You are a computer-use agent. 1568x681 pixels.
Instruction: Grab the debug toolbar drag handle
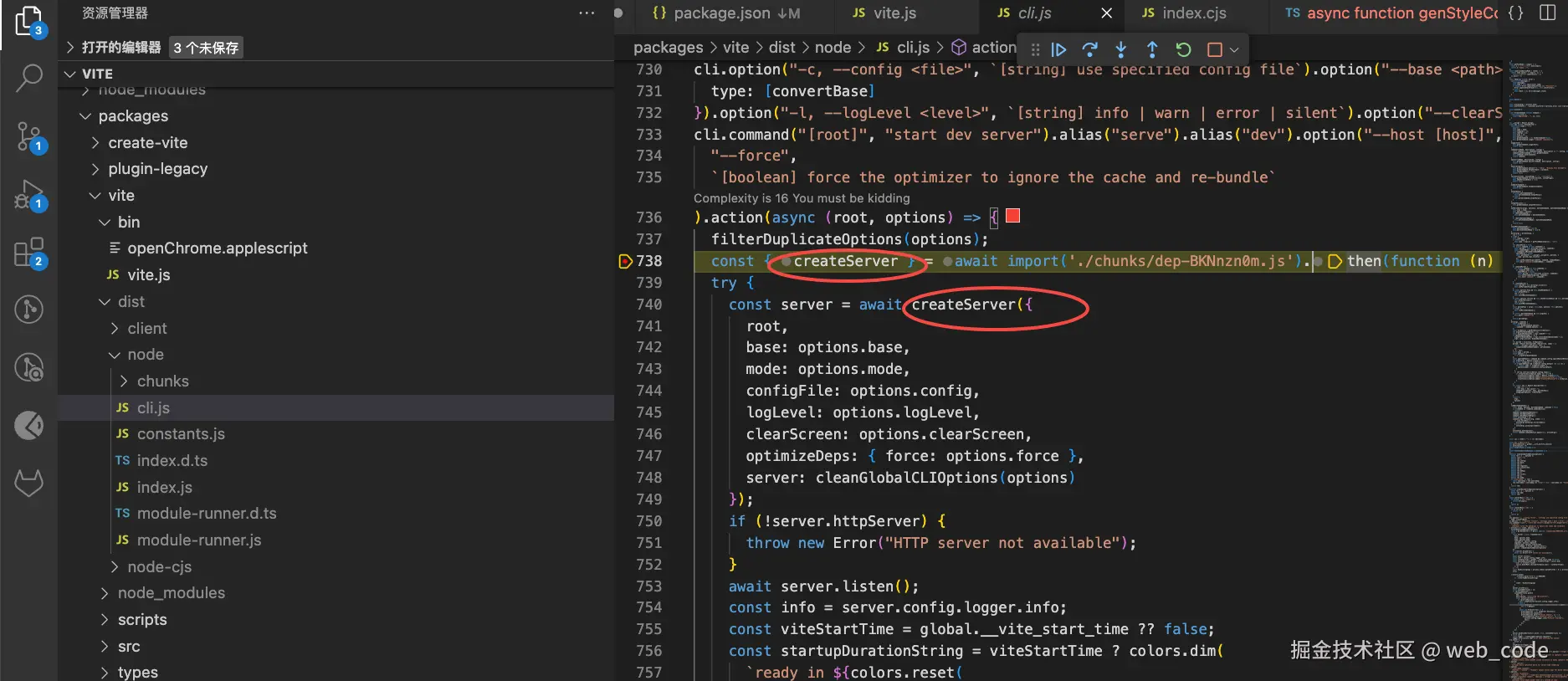pyautogui.click(x=1035, y=49)
